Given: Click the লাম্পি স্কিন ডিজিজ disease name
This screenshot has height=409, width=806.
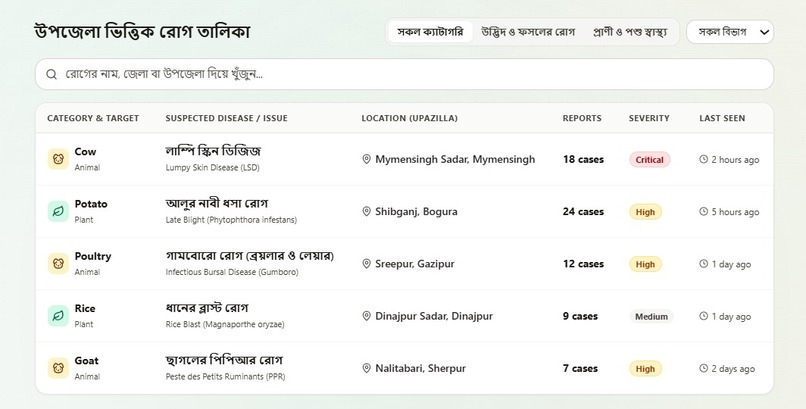Looking at the screenshot, I should (213, 151).
